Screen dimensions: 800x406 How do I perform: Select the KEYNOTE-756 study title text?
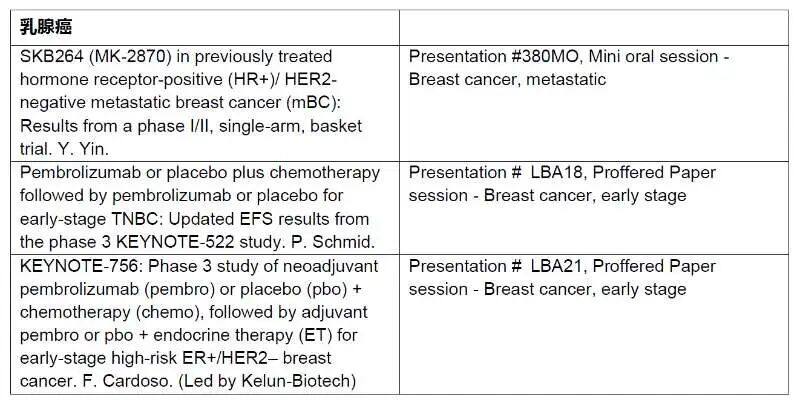pyautogui.click(x=199, y=324)
